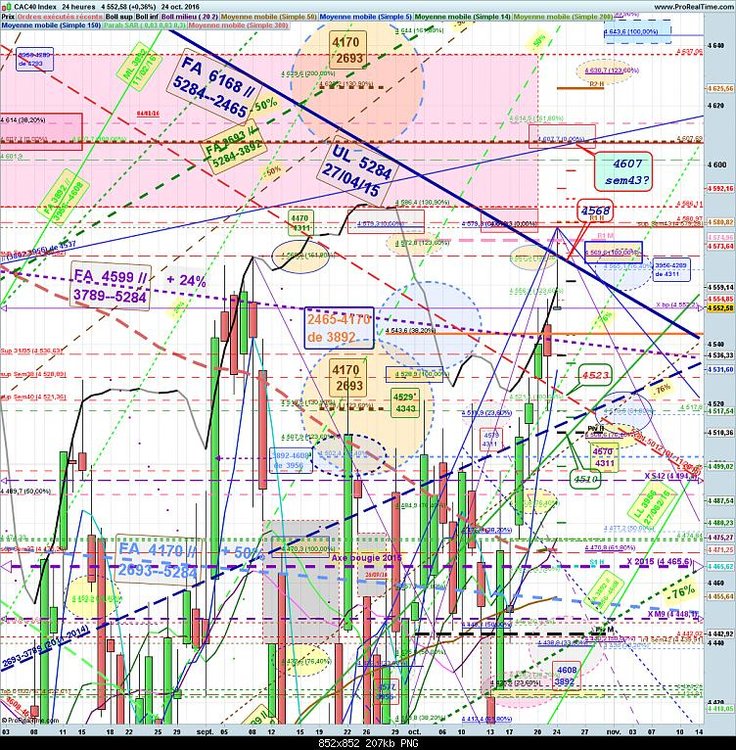The image size is (736, 750).
Task: Click the 4 499,02 price axis label
Action: click(720, 466)
